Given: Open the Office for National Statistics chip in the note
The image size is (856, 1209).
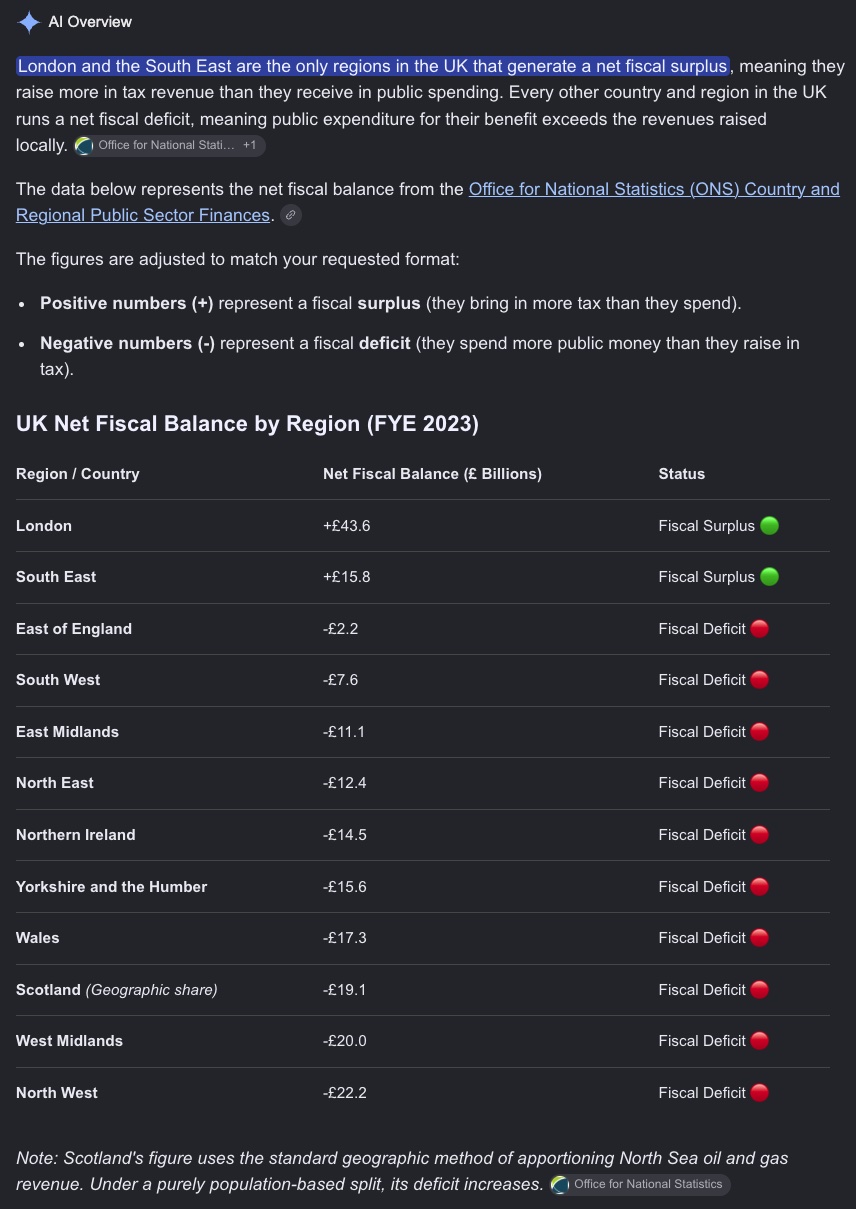Looking at the screenshot, I should click(641, 1185).
